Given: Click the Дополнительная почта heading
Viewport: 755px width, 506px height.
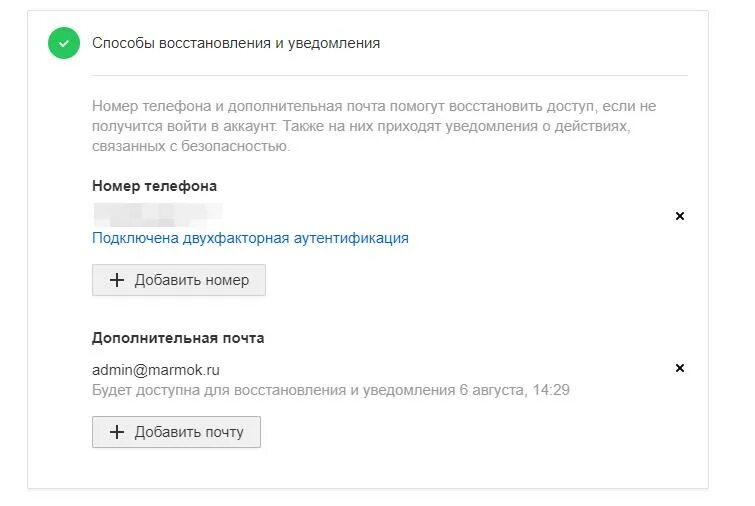Looking at the screenshot, I should pos(178,338).
